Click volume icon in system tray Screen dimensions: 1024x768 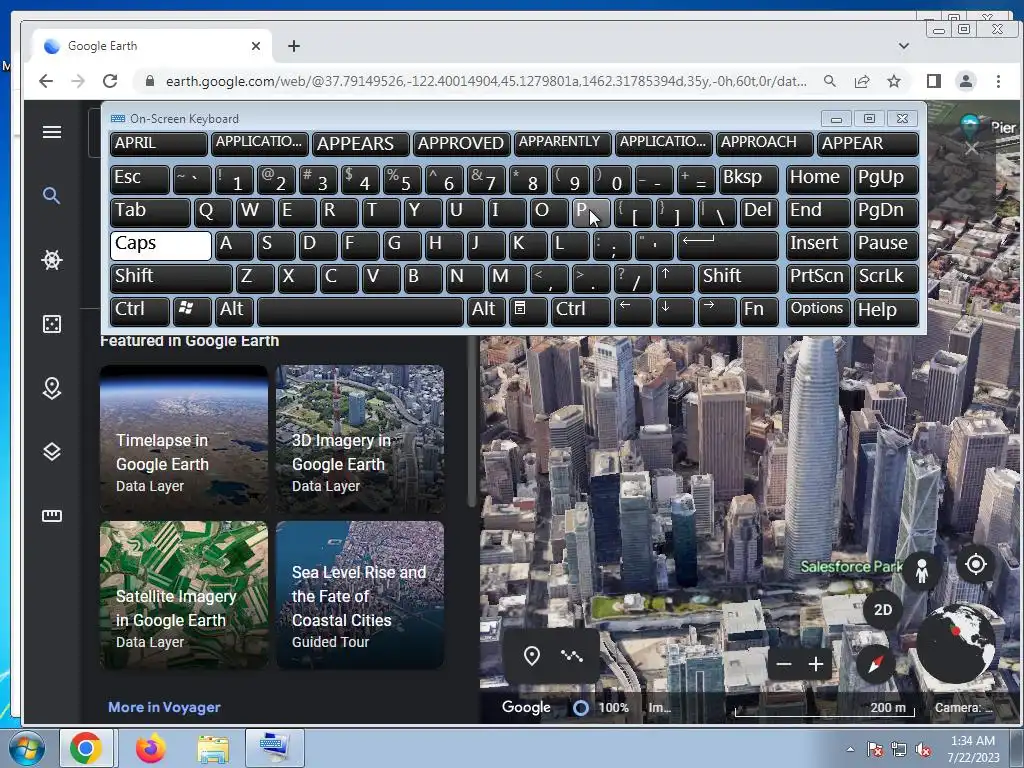(923, 750)
